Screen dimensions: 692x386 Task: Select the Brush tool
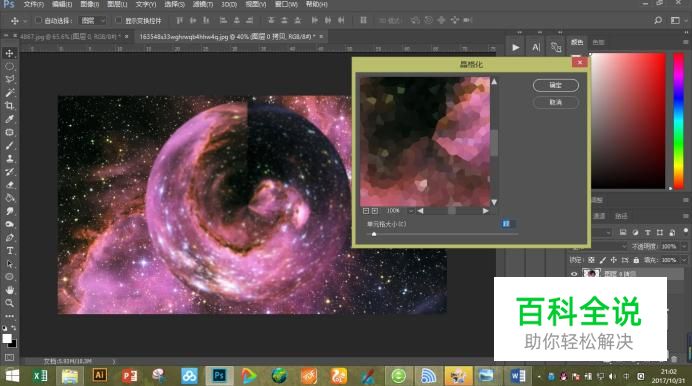click(9, 145)
